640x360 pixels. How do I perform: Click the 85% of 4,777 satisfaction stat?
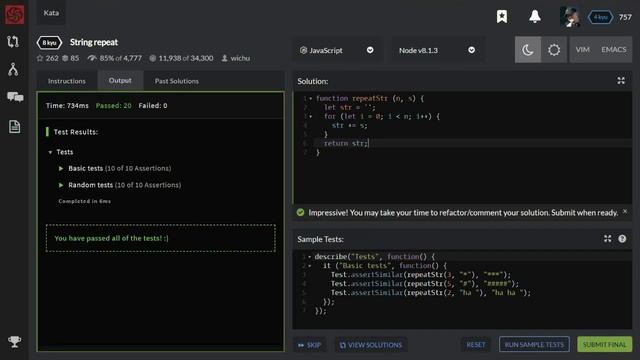tap(115, 58)
